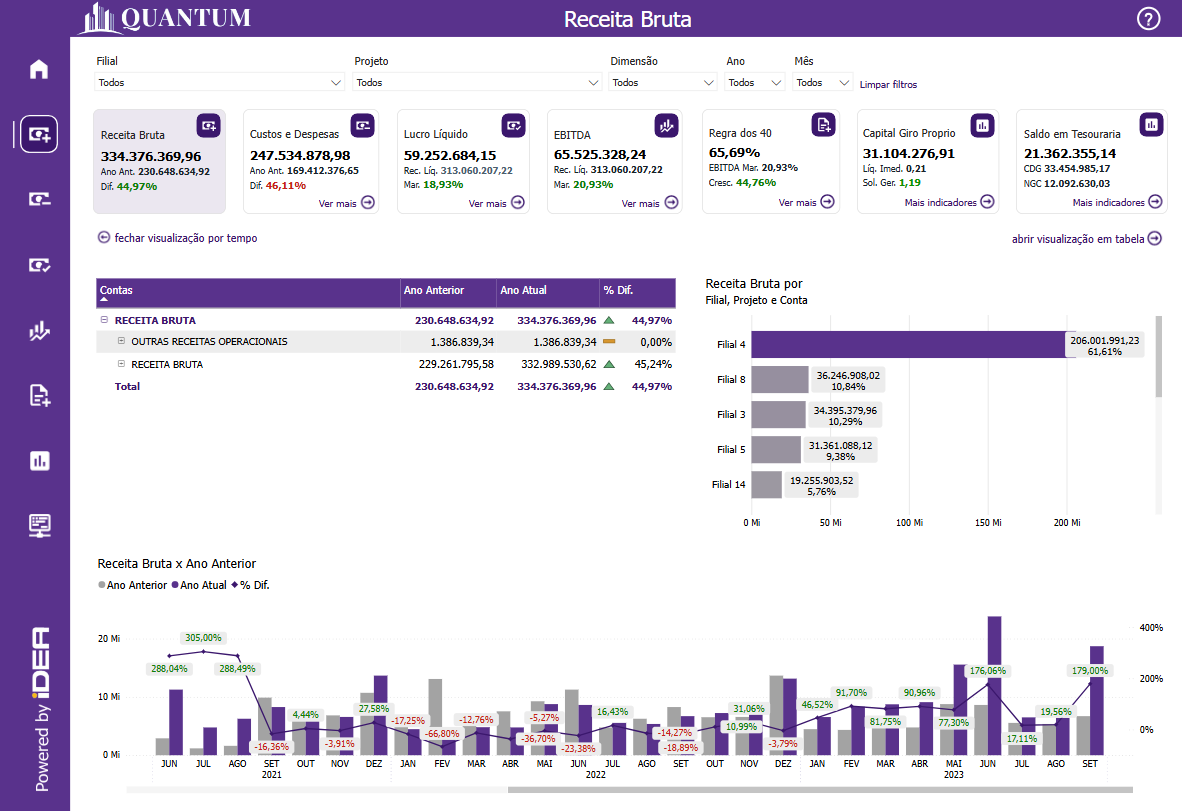Open the EBITDA card chart icon
Viewport: 1182px width, 811px height.
pos(666,125)
